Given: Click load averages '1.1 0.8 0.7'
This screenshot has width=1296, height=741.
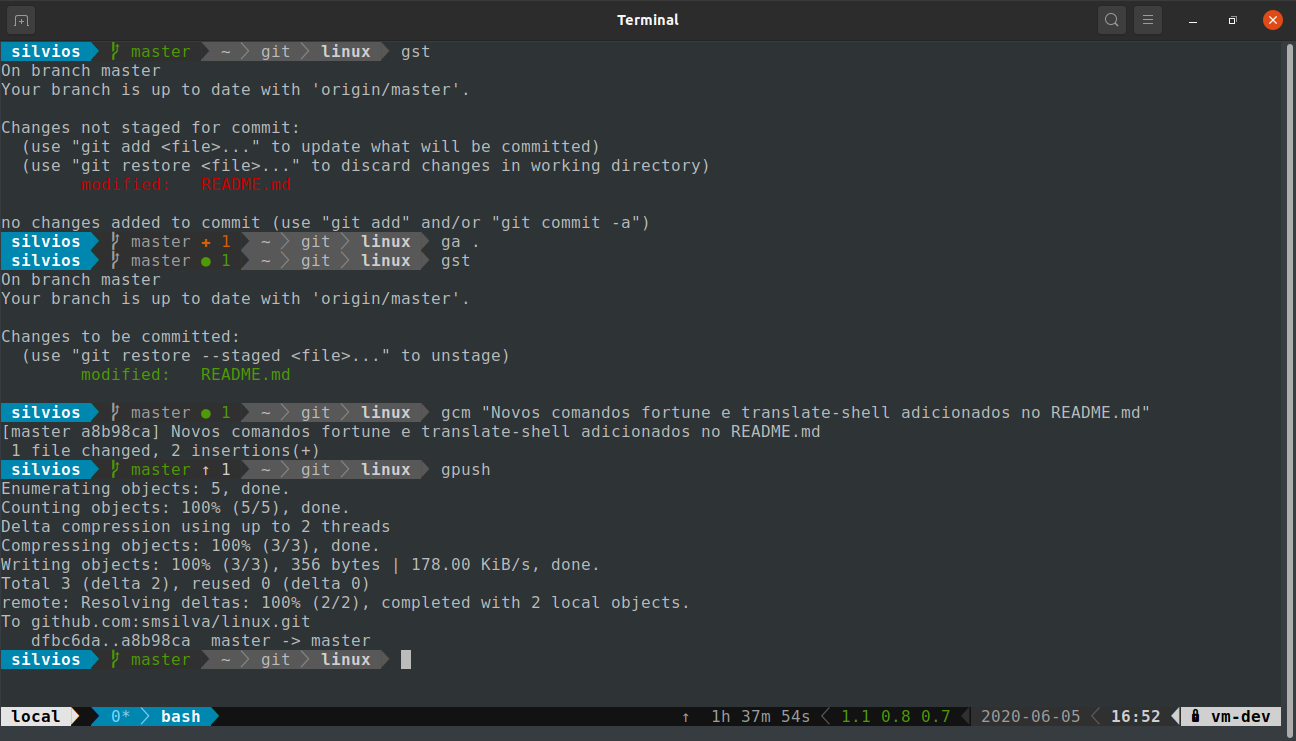Looking at the screenshot, I should point(896,717).
